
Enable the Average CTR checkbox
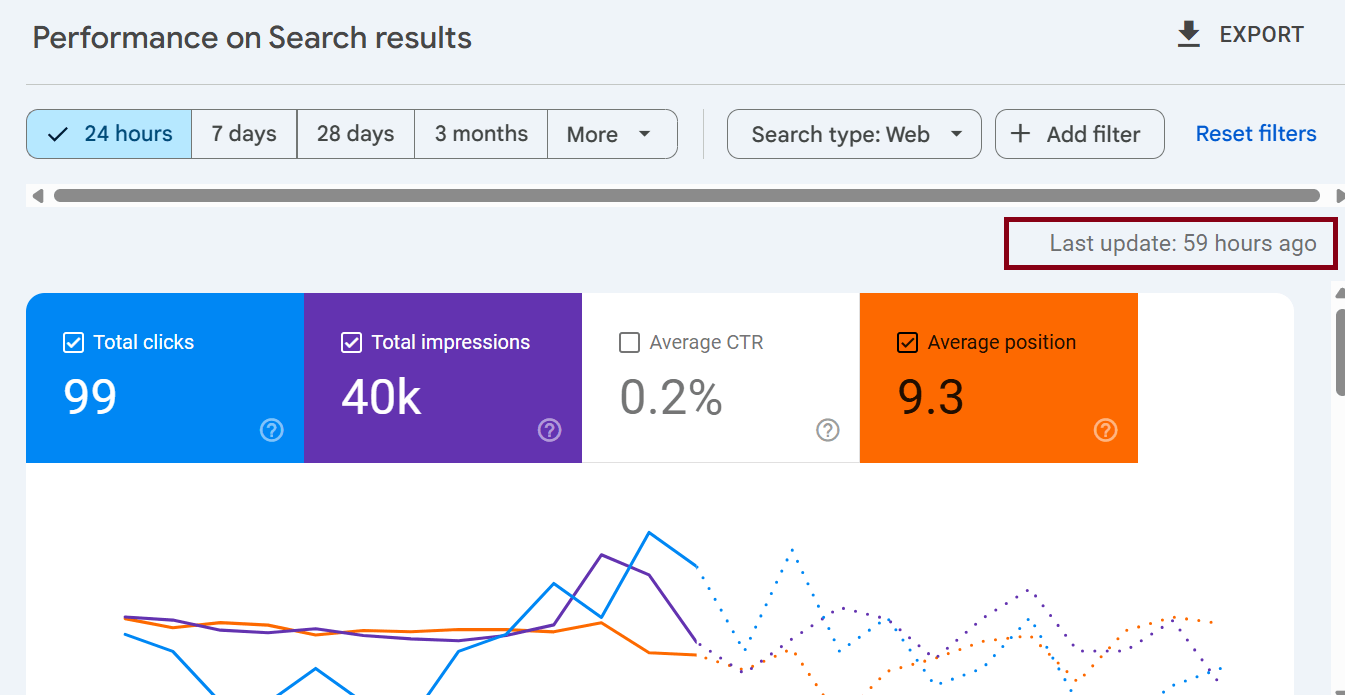[x=629, y=342]
